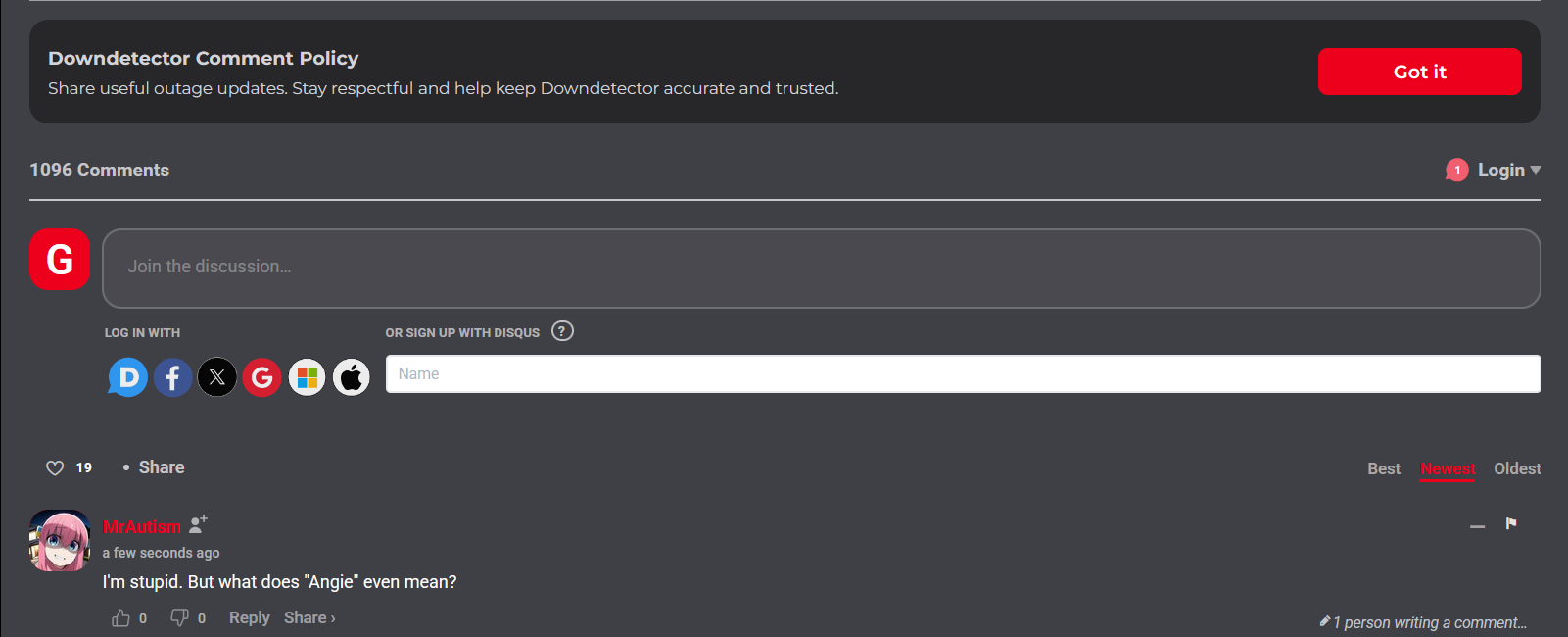
Task: Log in with the X (Twitter) icon
Action: coord(217,377)
